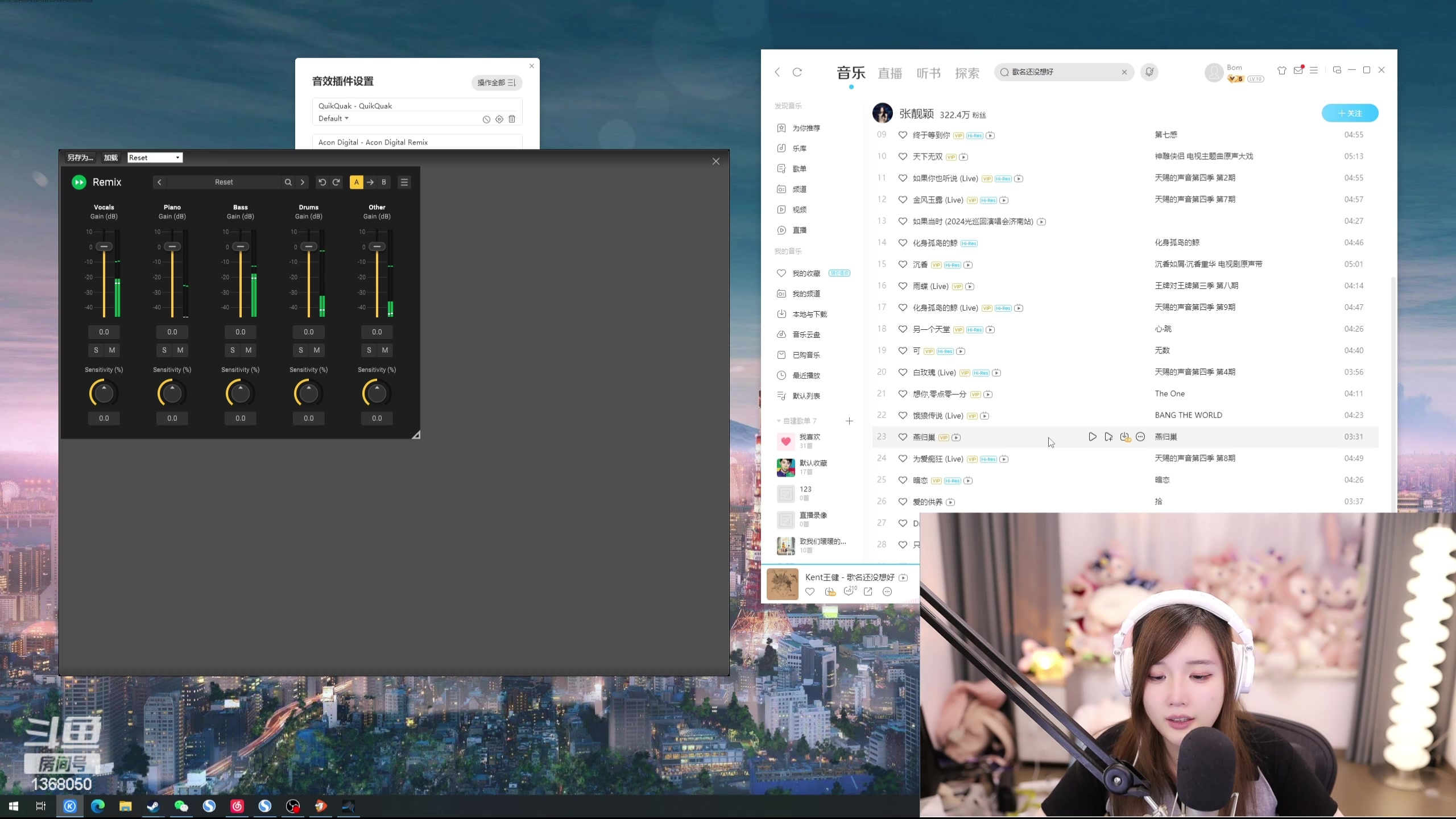Solo the Drums channel
This screenshot has width=1456, height=819.
click(301, 350)
